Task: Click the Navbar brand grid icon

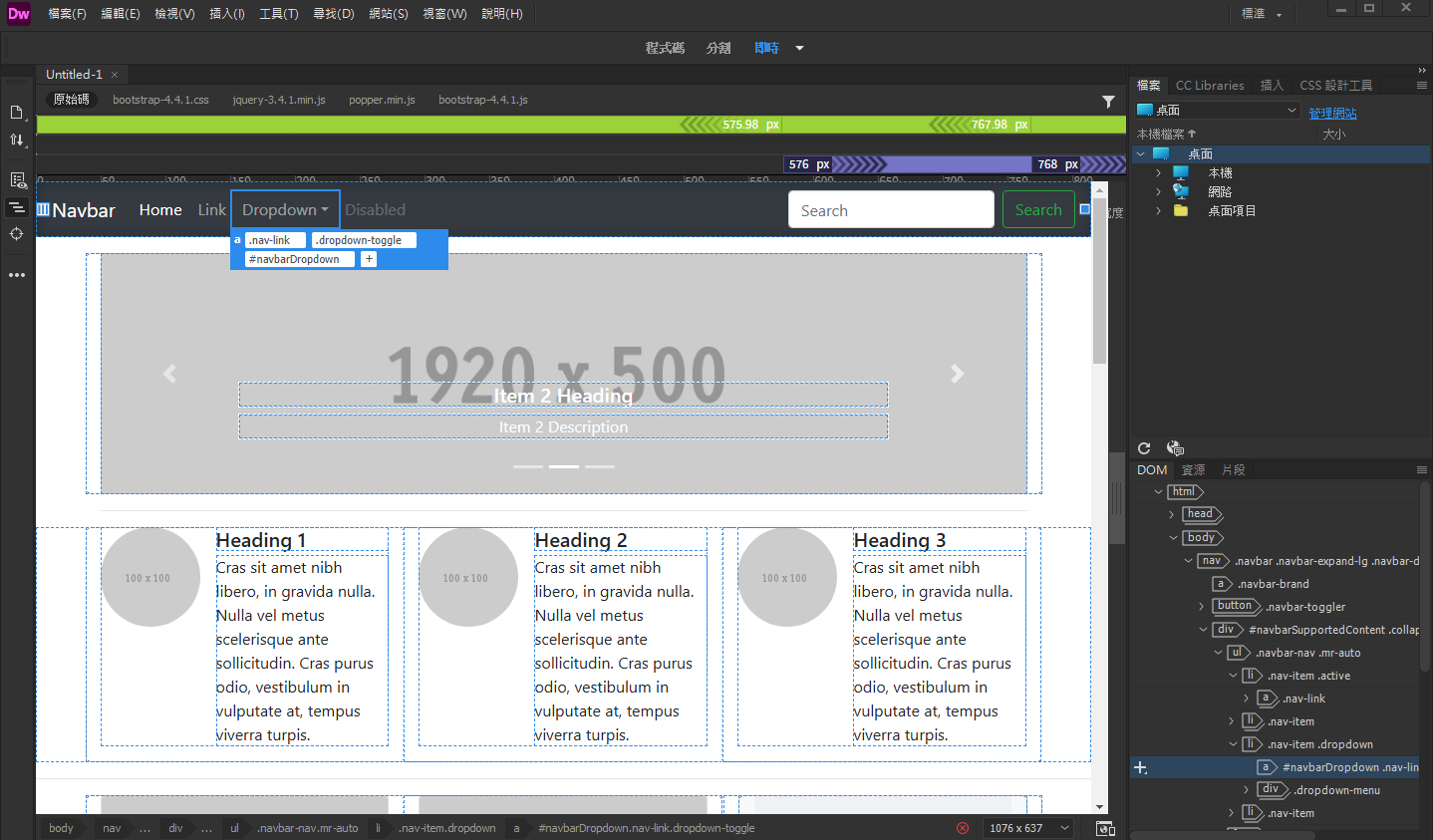Action: click(x=43, y=209)
